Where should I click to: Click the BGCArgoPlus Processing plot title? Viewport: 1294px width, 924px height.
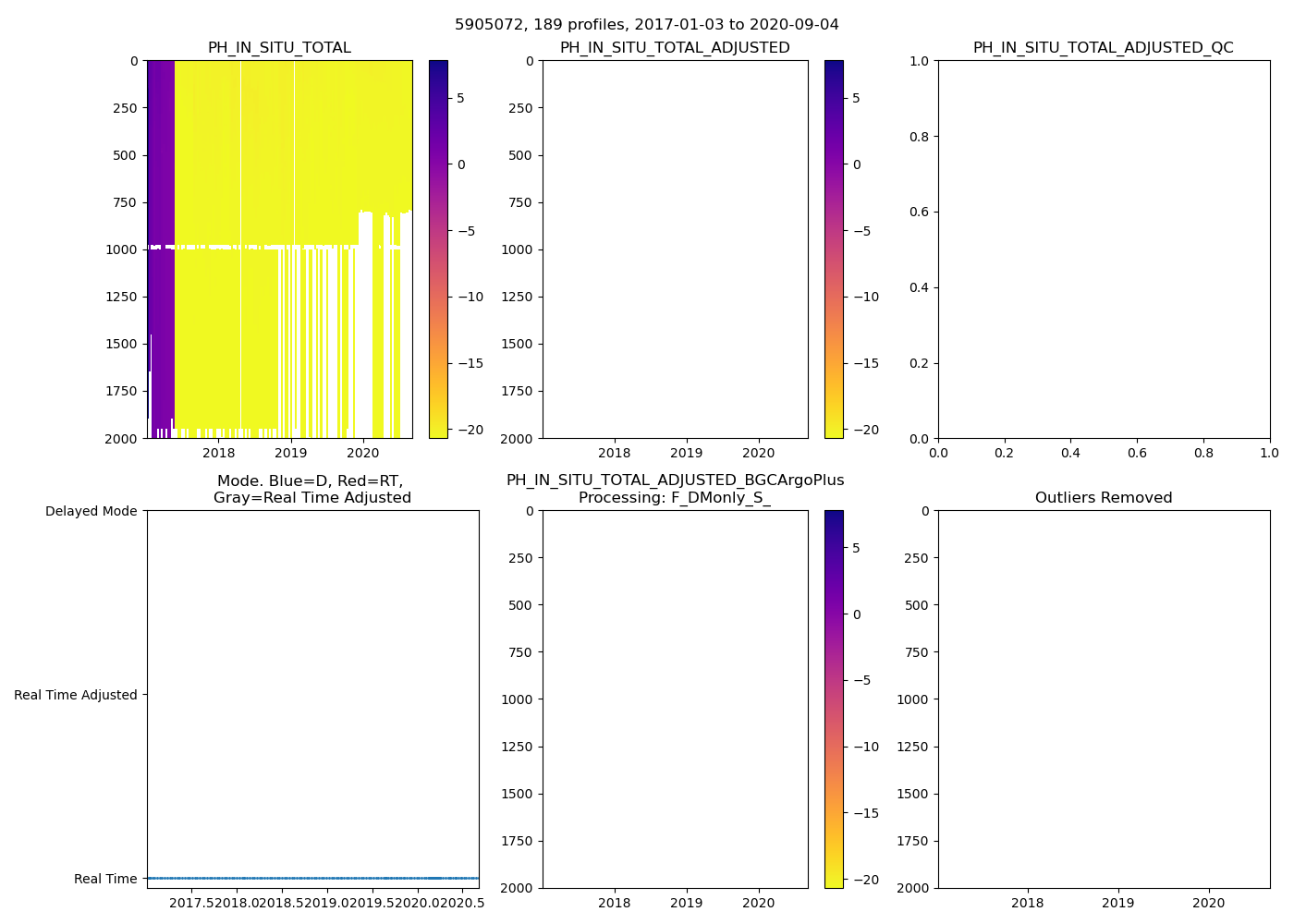(675, 490)
